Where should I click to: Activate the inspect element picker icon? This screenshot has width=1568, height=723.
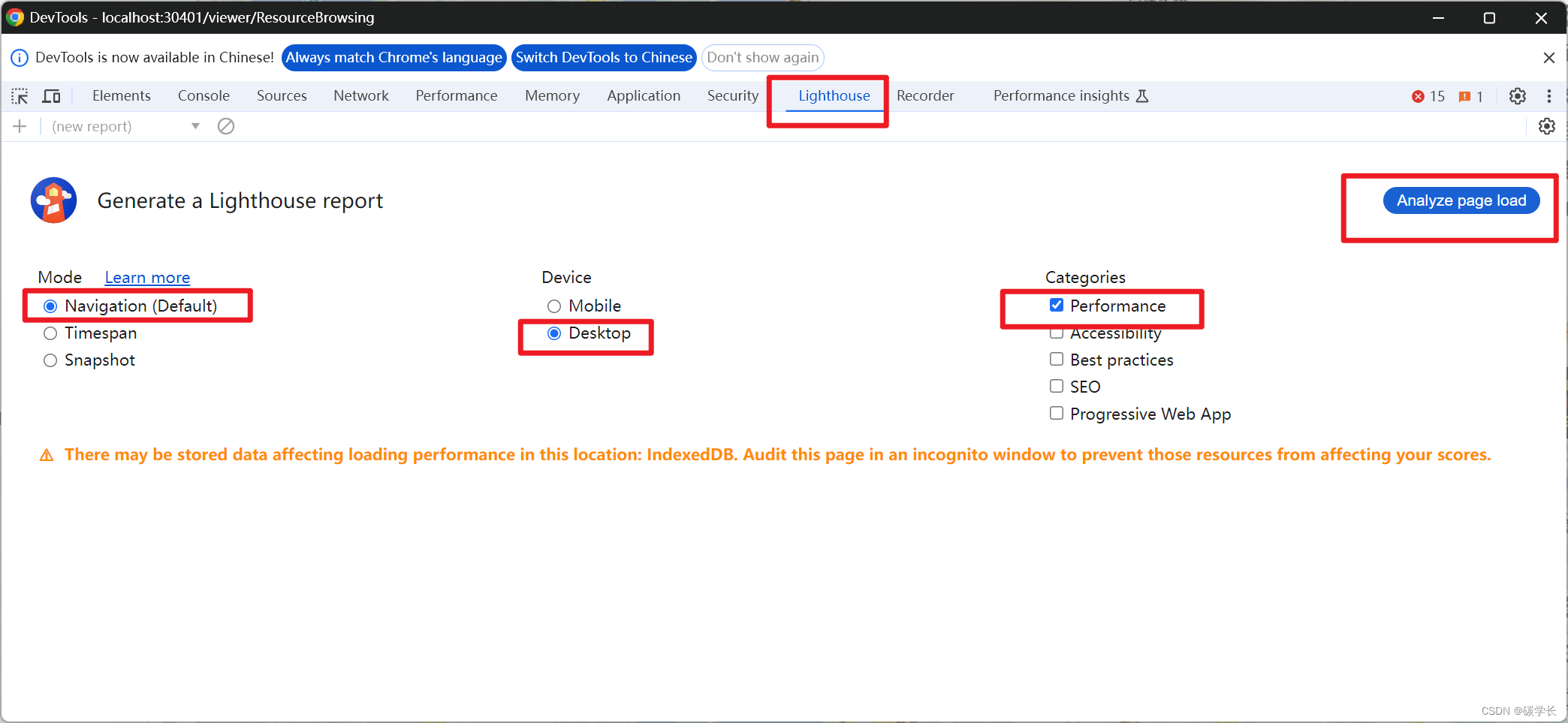[20, 96]
